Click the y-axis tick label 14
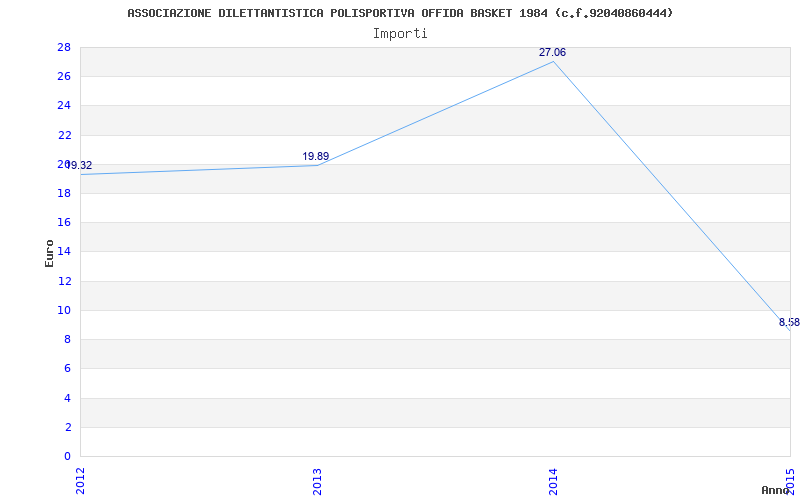800x500 pixels. point(65,252)
